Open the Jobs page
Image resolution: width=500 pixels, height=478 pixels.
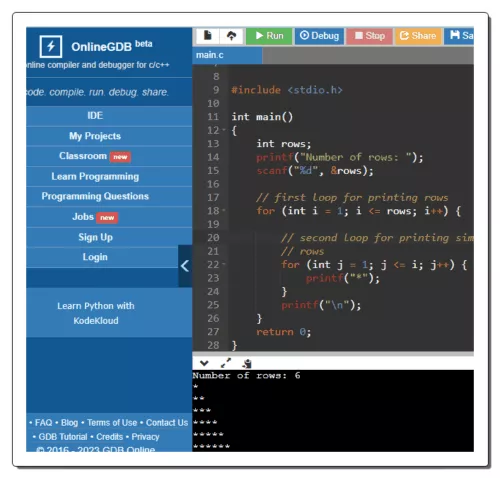(x=83, y=217)
